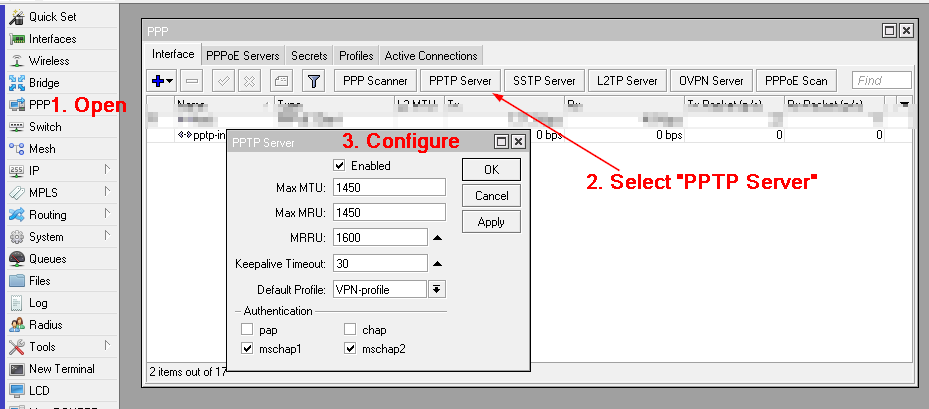Collapse the MRRU field arrow
The height and width of the screenshot is (409, 929).
437,238
